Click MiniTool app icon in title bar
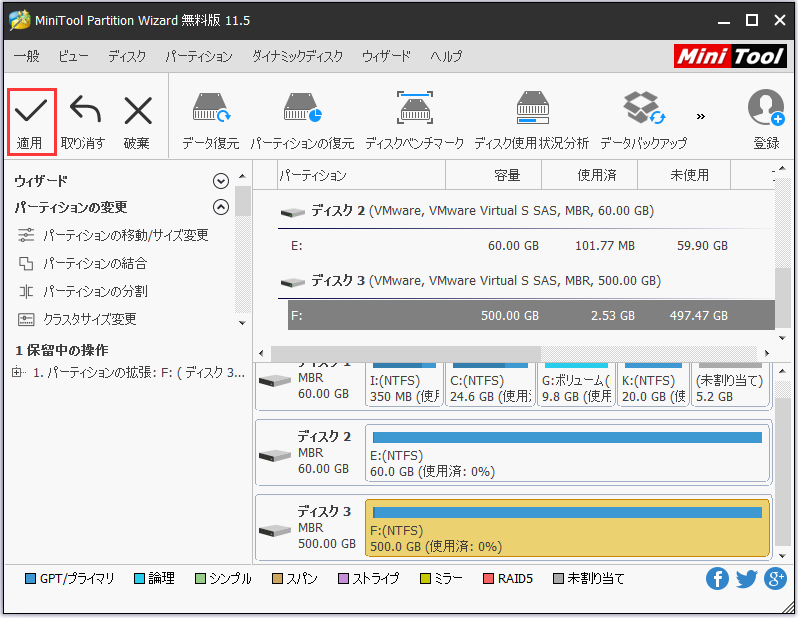This screenshot has width=798, height=618. [19, 20]
